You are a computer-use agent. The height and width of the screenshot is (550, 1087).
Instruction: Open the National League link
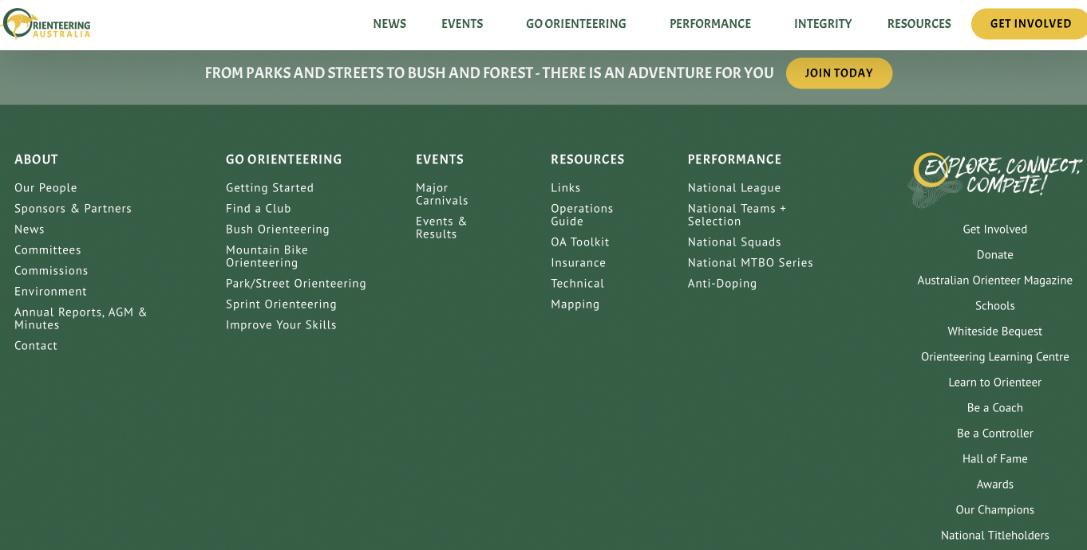click(734, 188)
